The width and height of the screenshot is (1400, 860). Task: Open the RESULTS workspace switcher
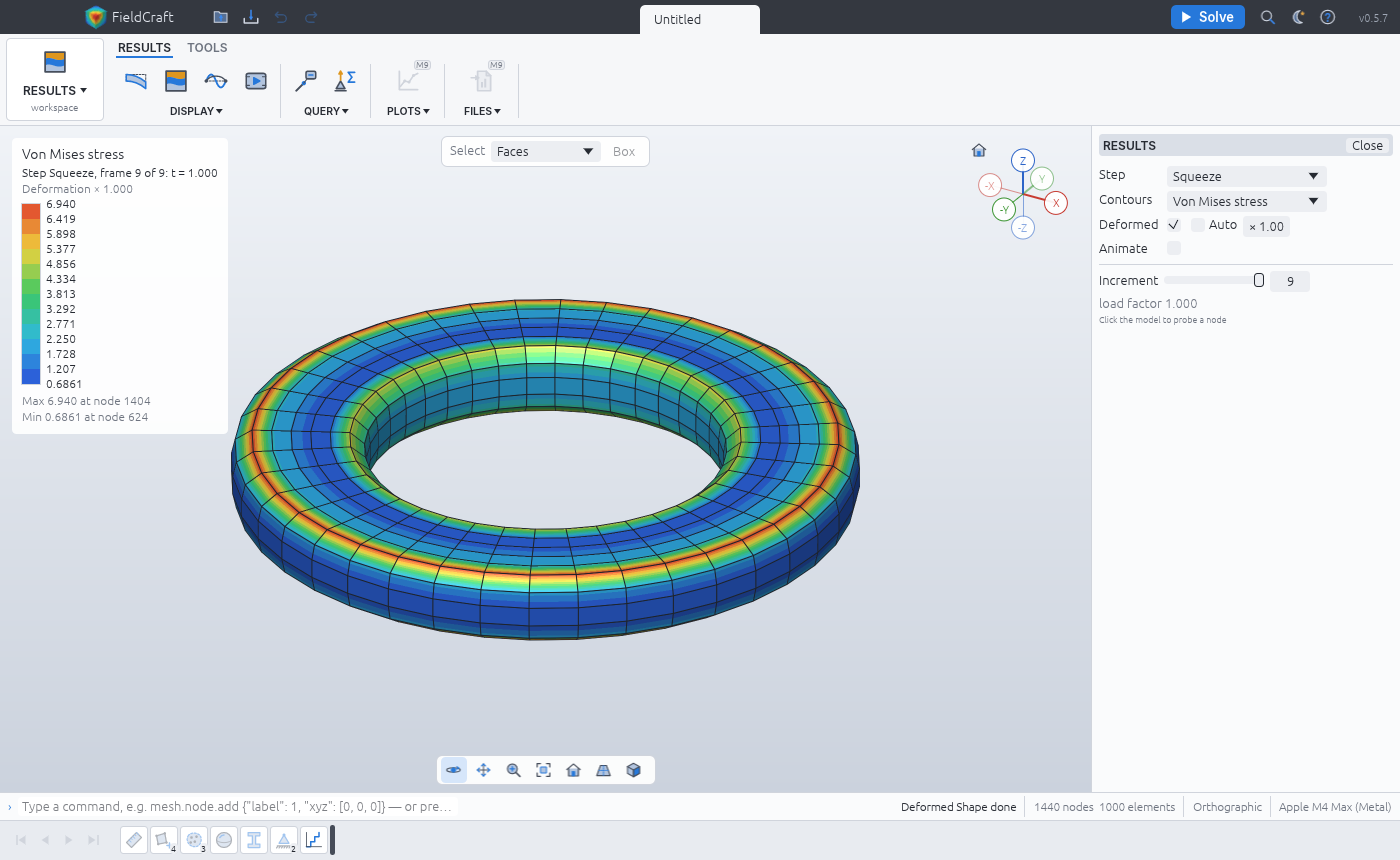[55, 80]
